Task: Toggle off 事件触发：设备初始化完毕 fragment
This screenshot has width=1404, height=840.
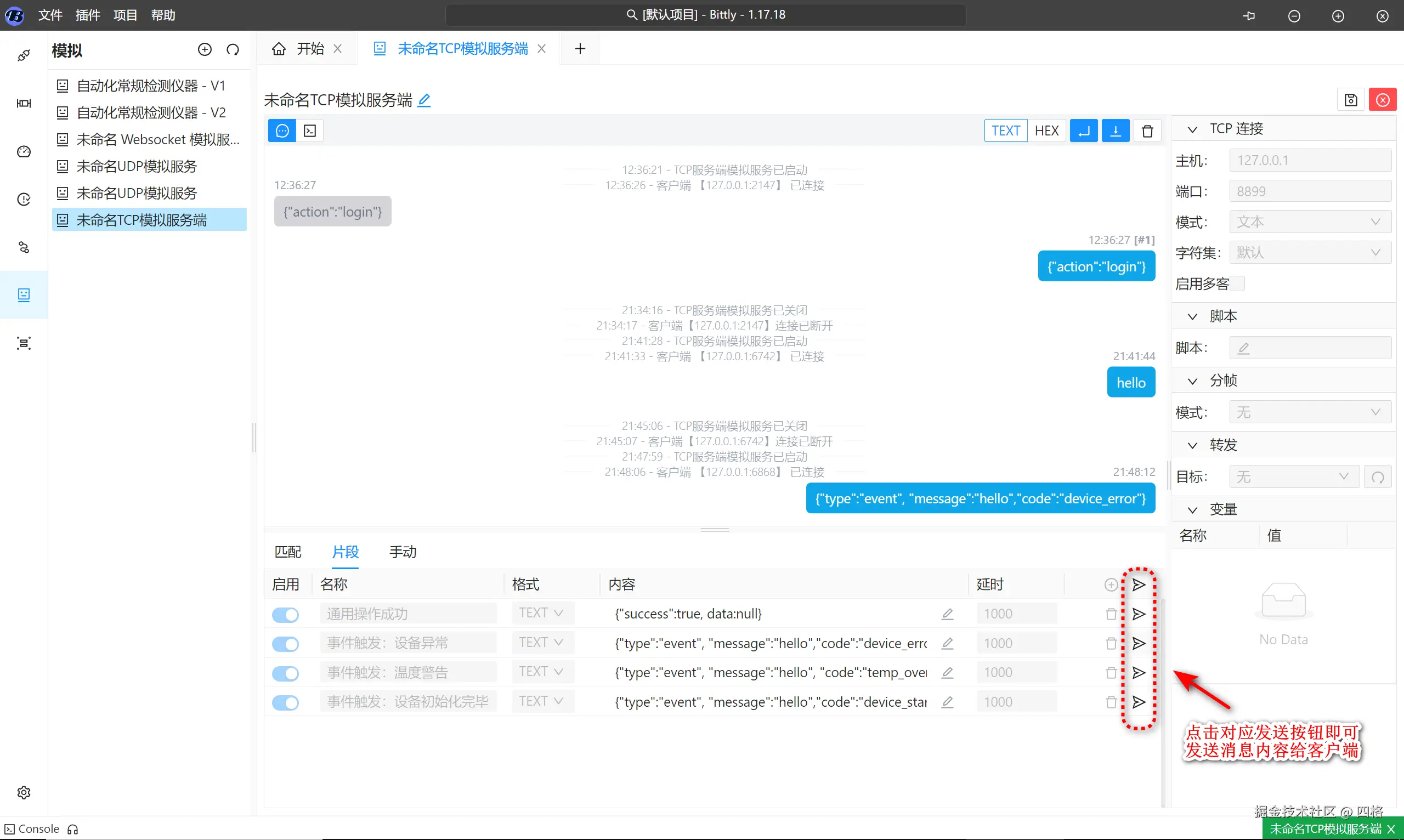Action: tap(285, 702)
